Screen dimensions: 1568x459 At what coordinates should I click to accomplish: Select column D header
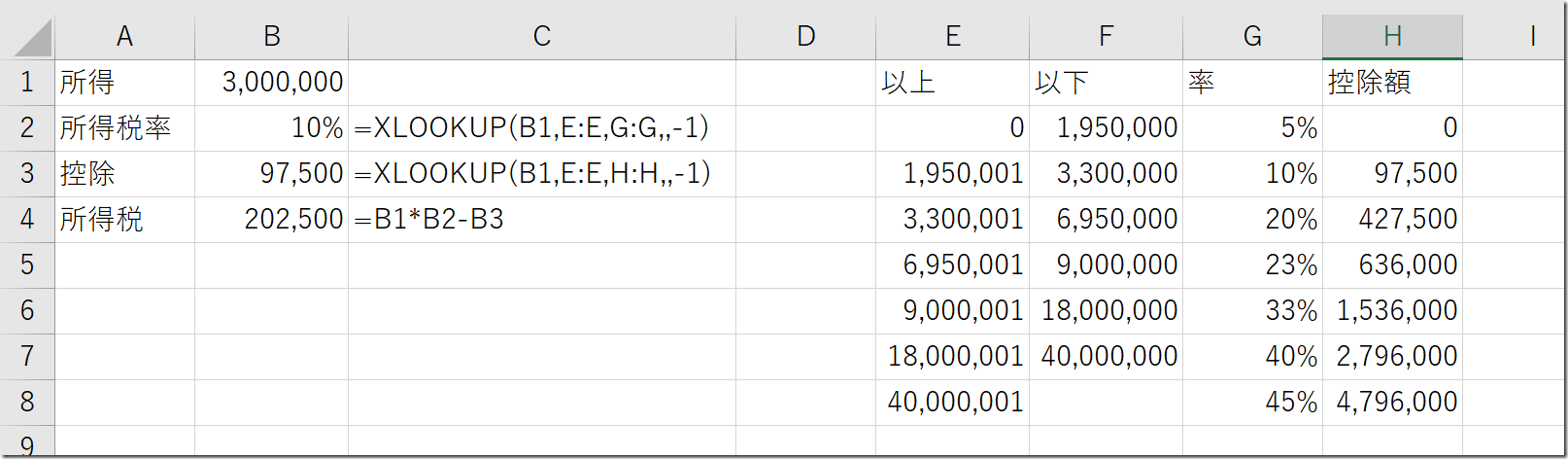(805, 37)
